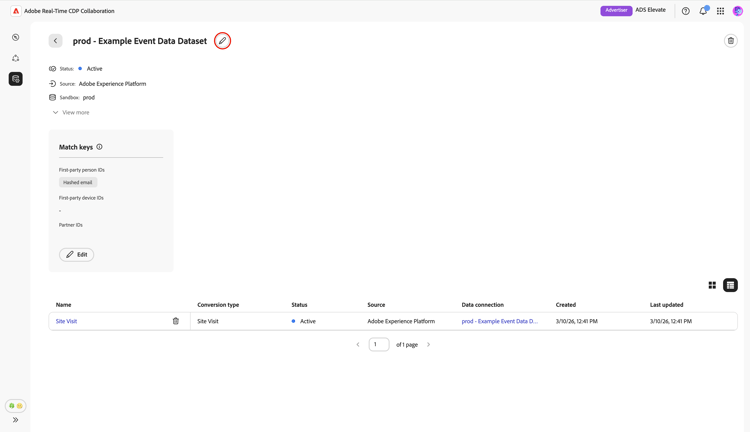Open the prod - Example Event Data connection link
Viewport: 750px width, 432px height.
tap(499, 321)
